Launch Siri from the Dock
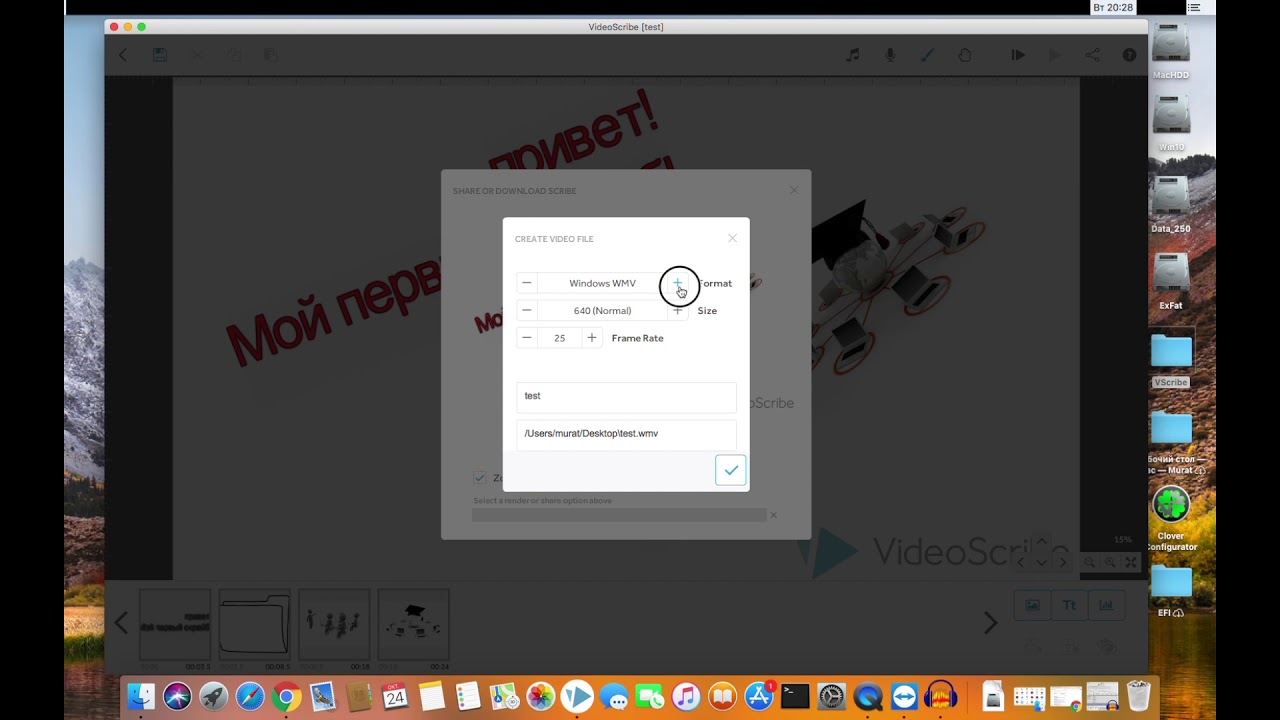 point(177,696)
